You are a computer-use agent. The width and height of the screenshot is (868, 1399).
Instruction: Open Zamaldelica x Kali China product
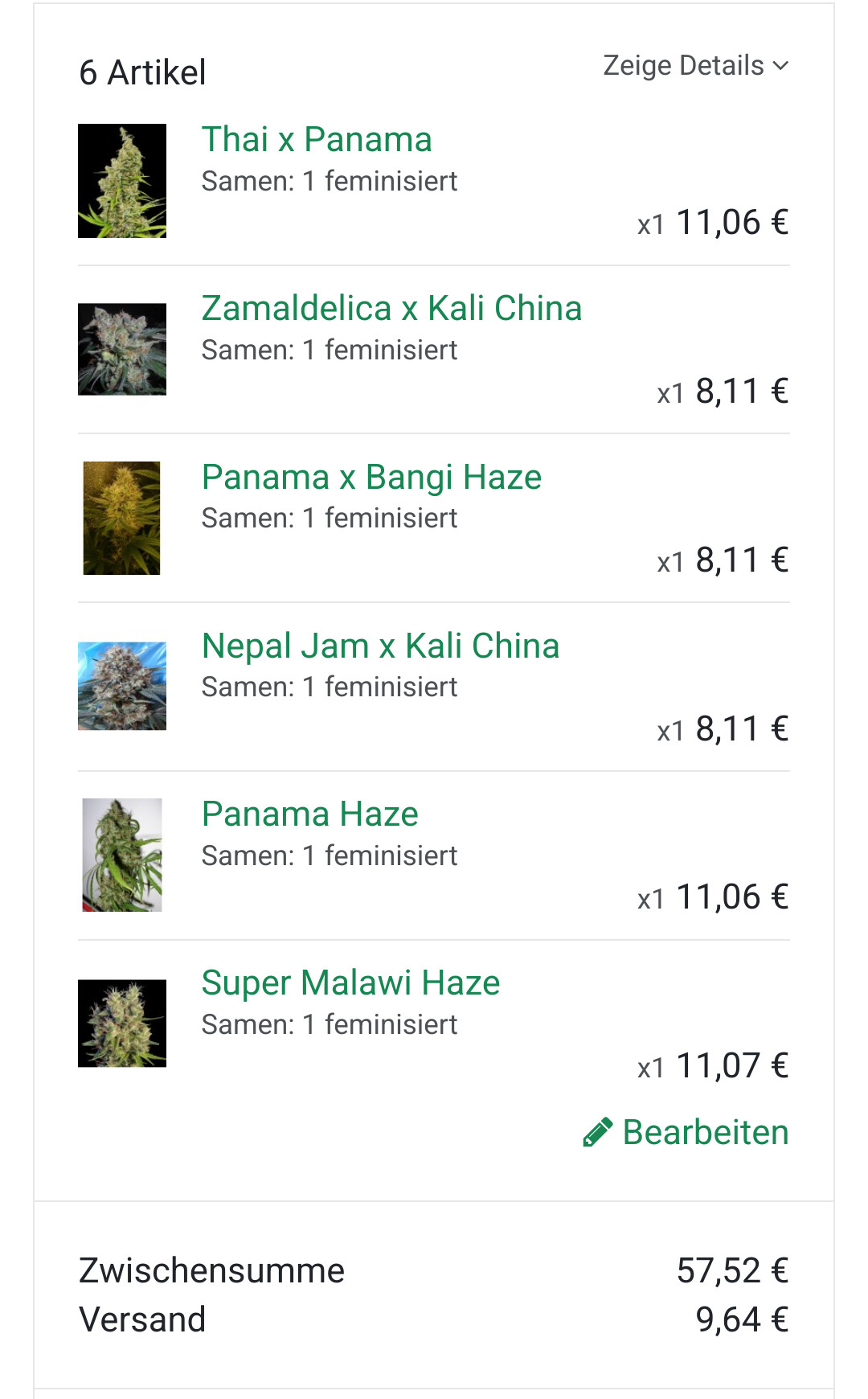pyautogui.click(x=391, y=309)
